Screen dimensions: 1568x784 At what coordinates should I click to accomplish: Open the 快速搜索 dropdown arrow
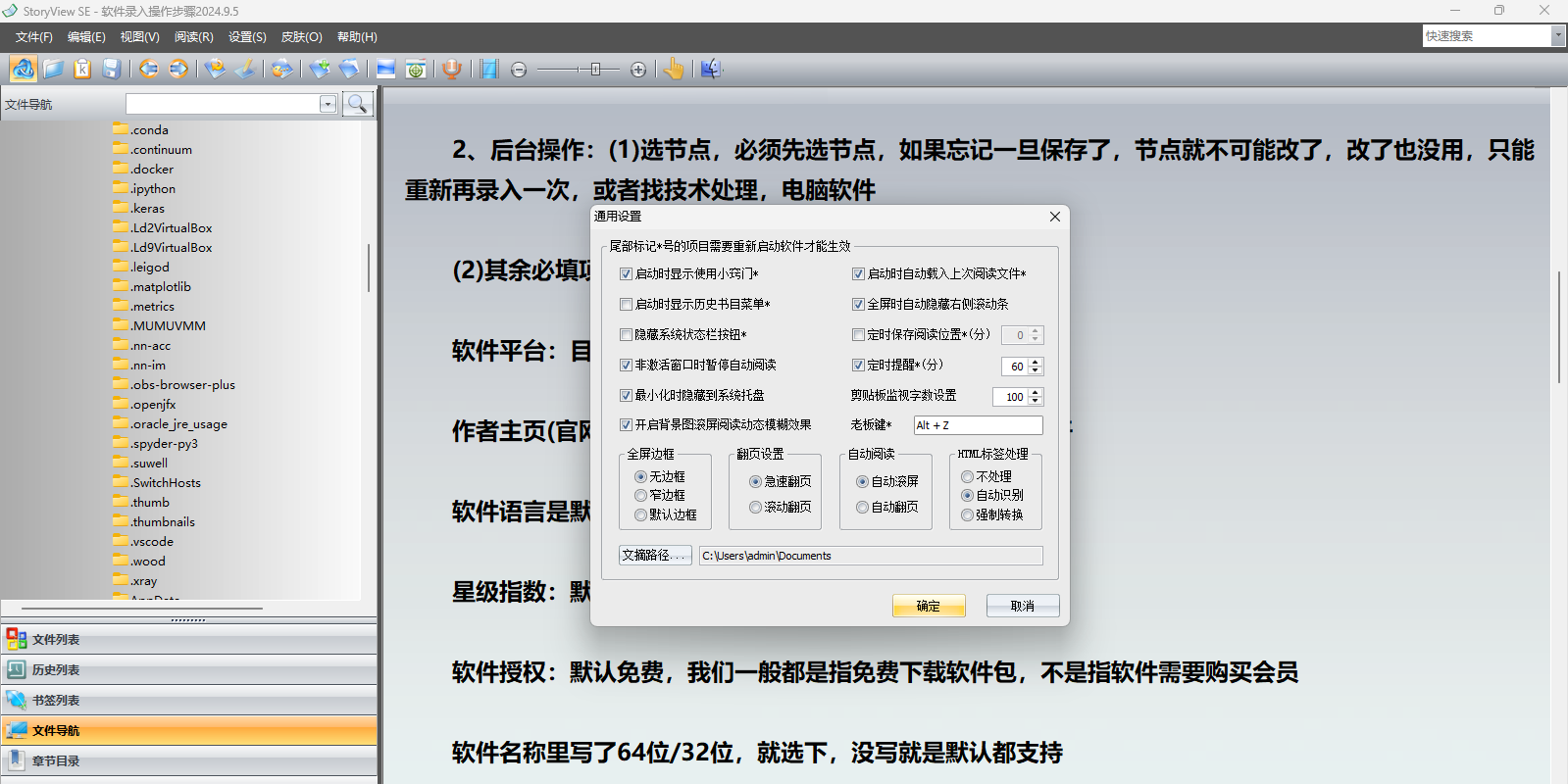tap(1558, 35)
